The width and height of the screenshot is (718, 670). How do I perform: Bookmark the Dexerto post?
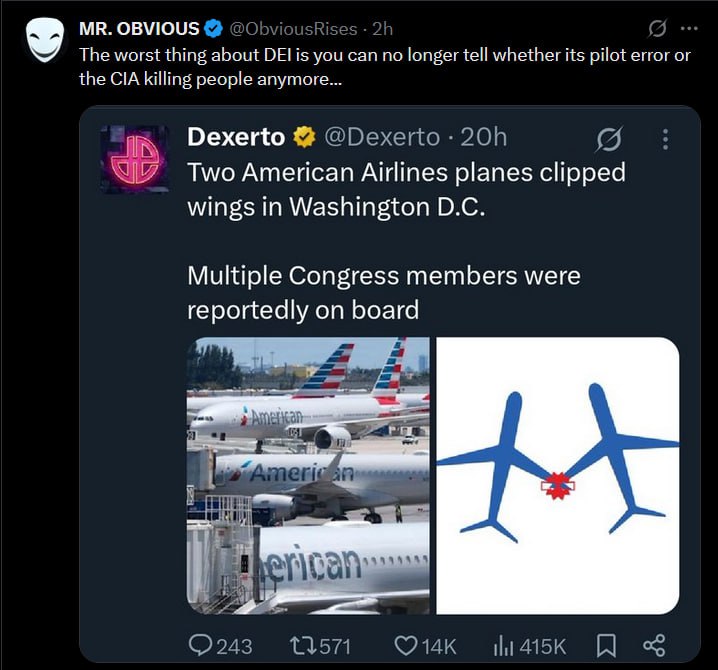point(606,646)
